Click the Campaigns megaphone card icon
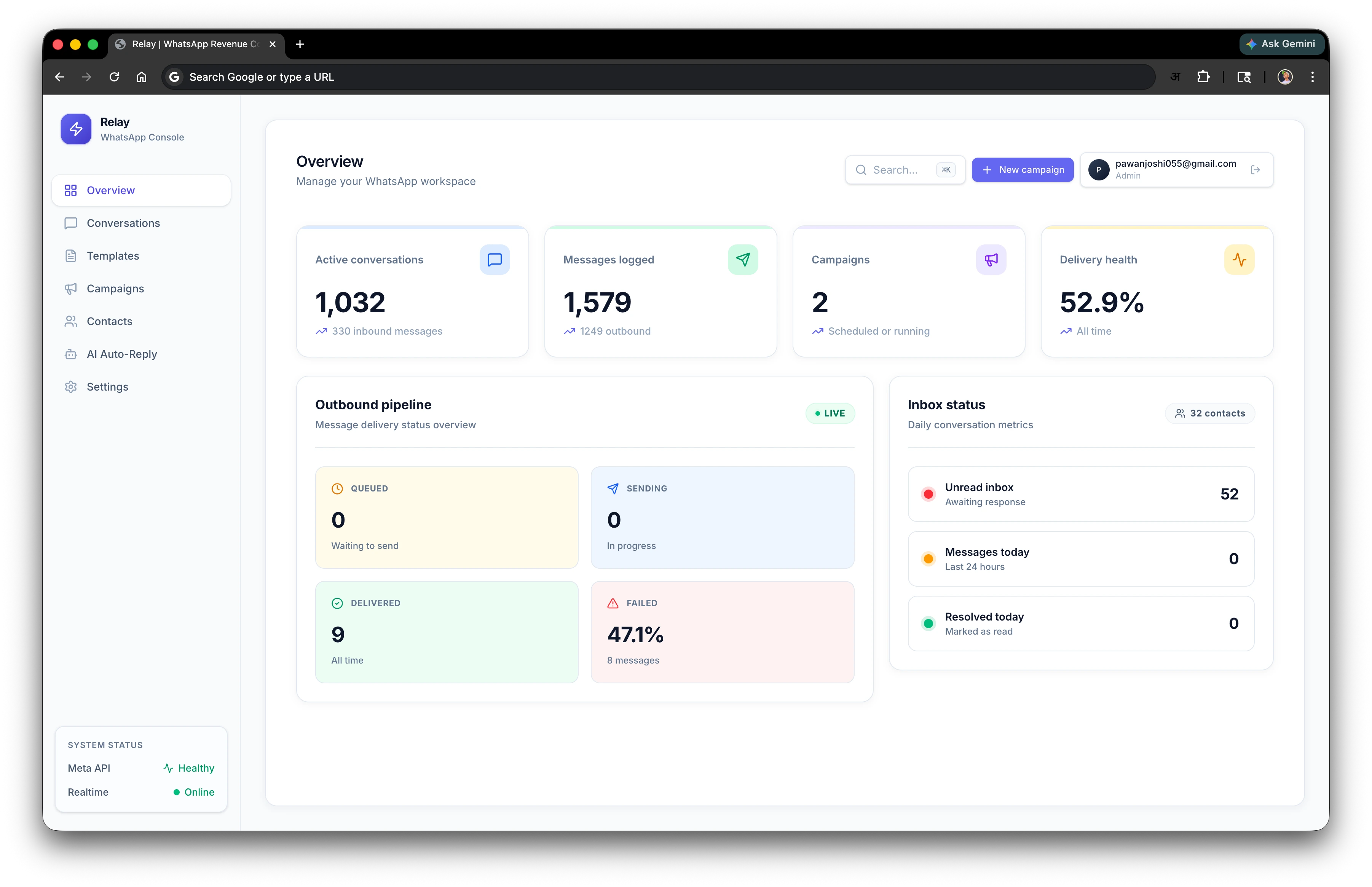 click(x=991, y=260)
